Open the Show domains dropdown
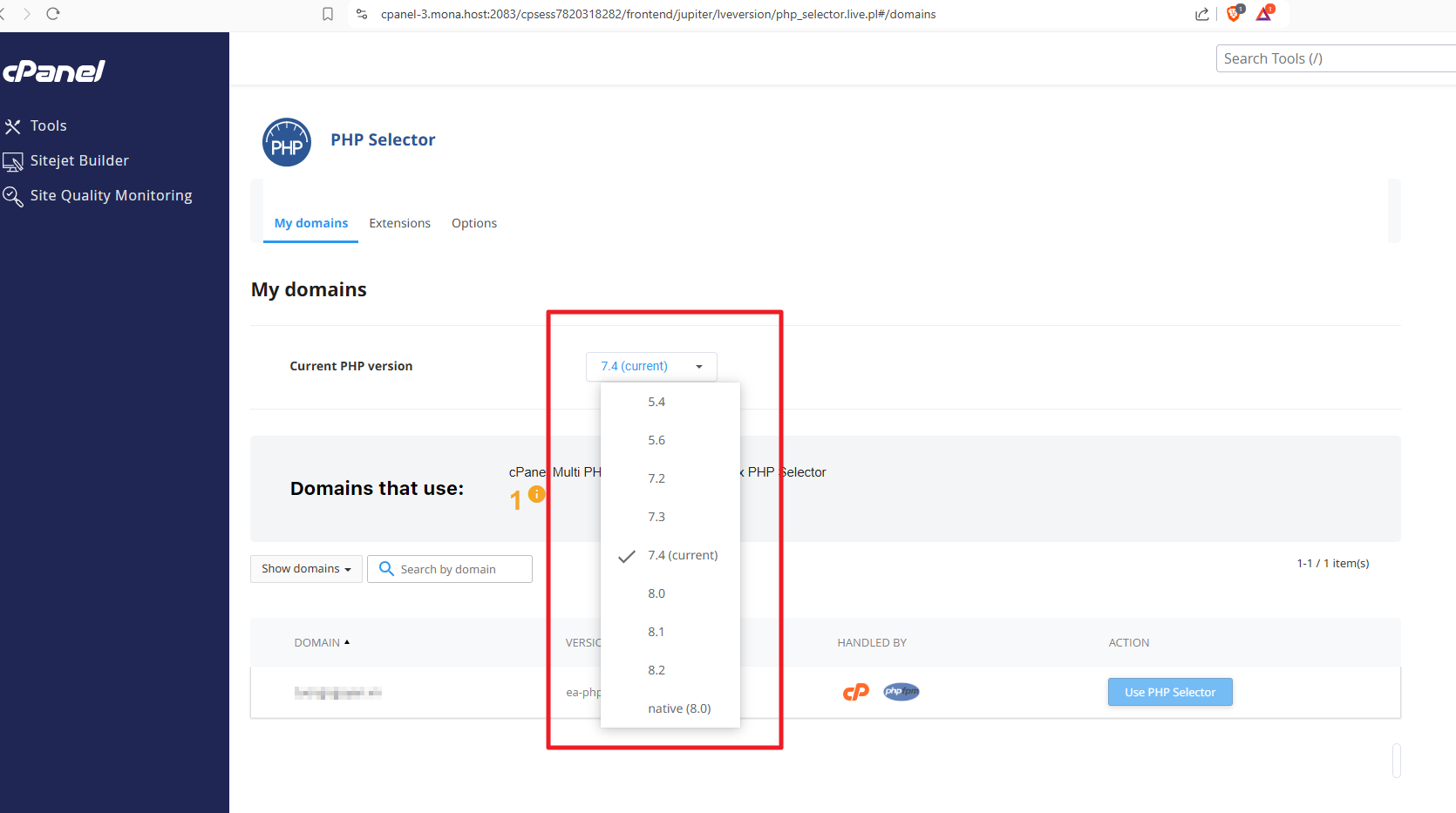 (x=306, y=569)
